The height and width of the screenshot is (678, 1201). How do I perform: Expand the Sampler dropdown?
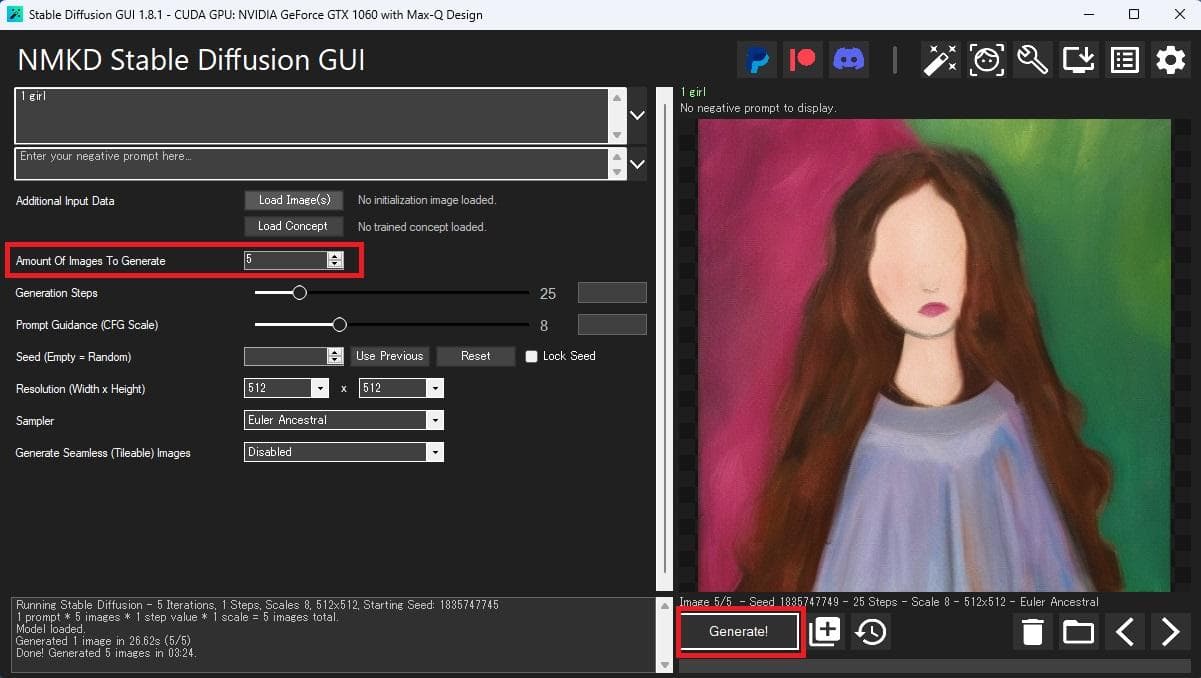[435, 421]
